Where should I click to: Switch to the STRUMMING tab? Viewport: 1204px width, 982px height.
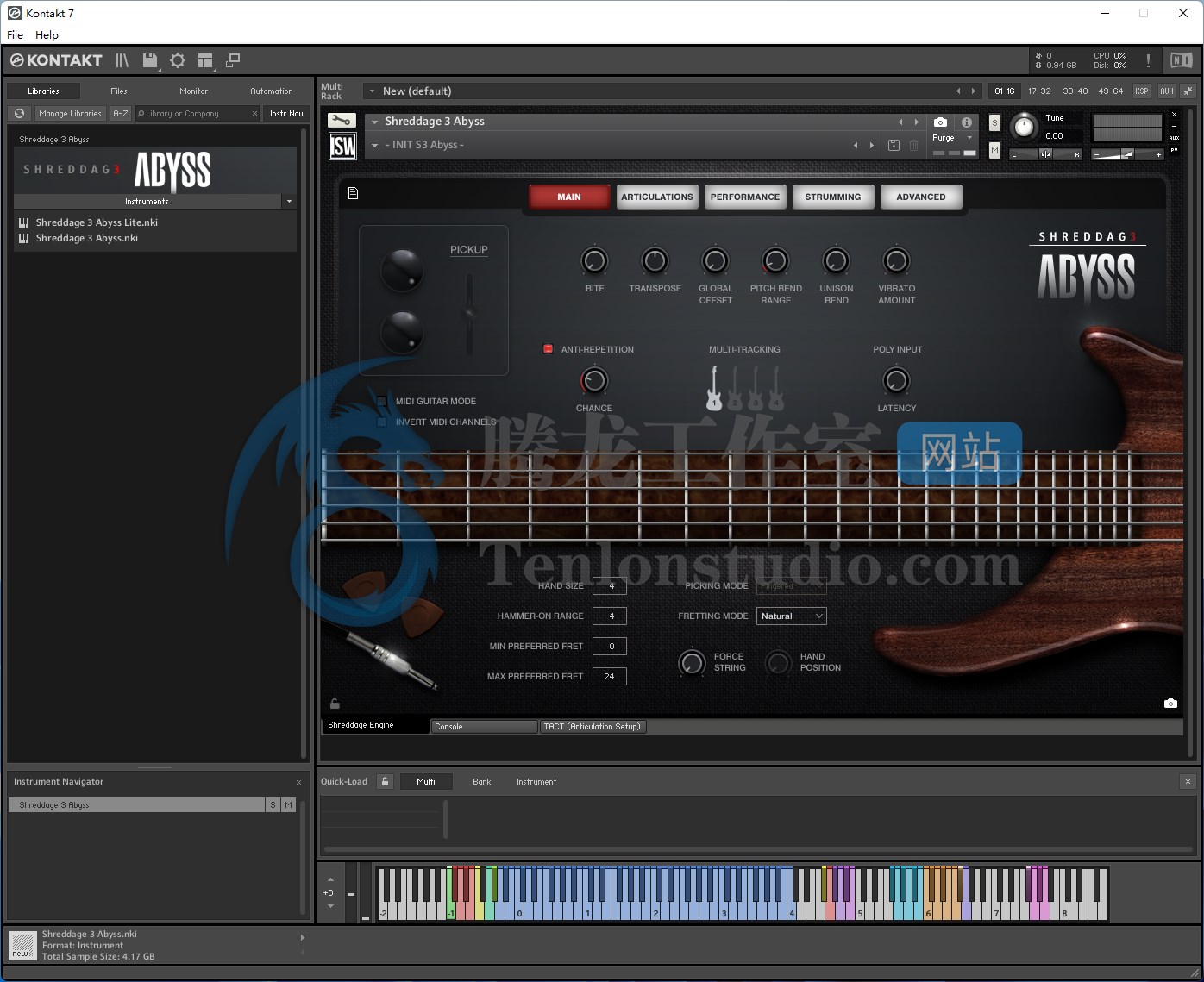click(x=832, y=197)
